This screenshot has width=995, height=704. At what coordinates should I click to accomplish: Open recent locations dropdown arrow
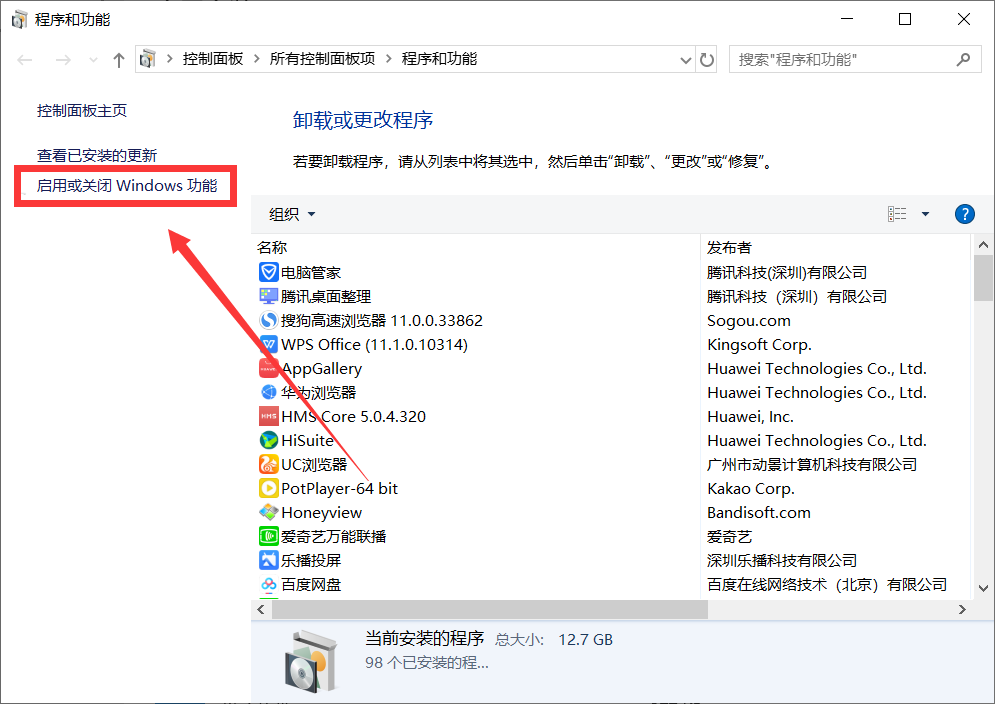[93, 60]
